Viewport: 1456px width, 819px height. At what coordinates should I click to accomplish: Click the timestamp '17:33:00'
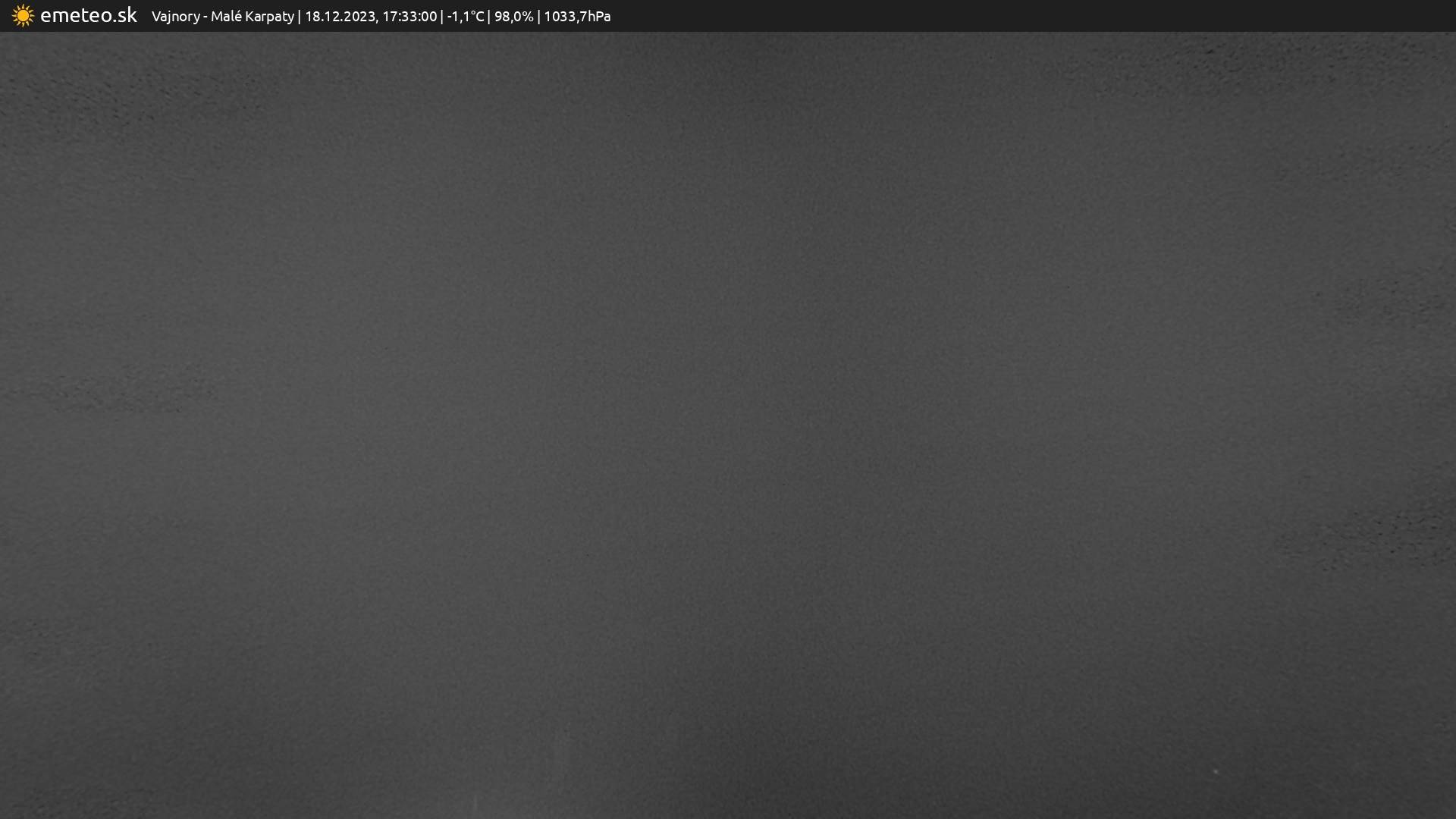pyautogui.click(x=409, y=17)
